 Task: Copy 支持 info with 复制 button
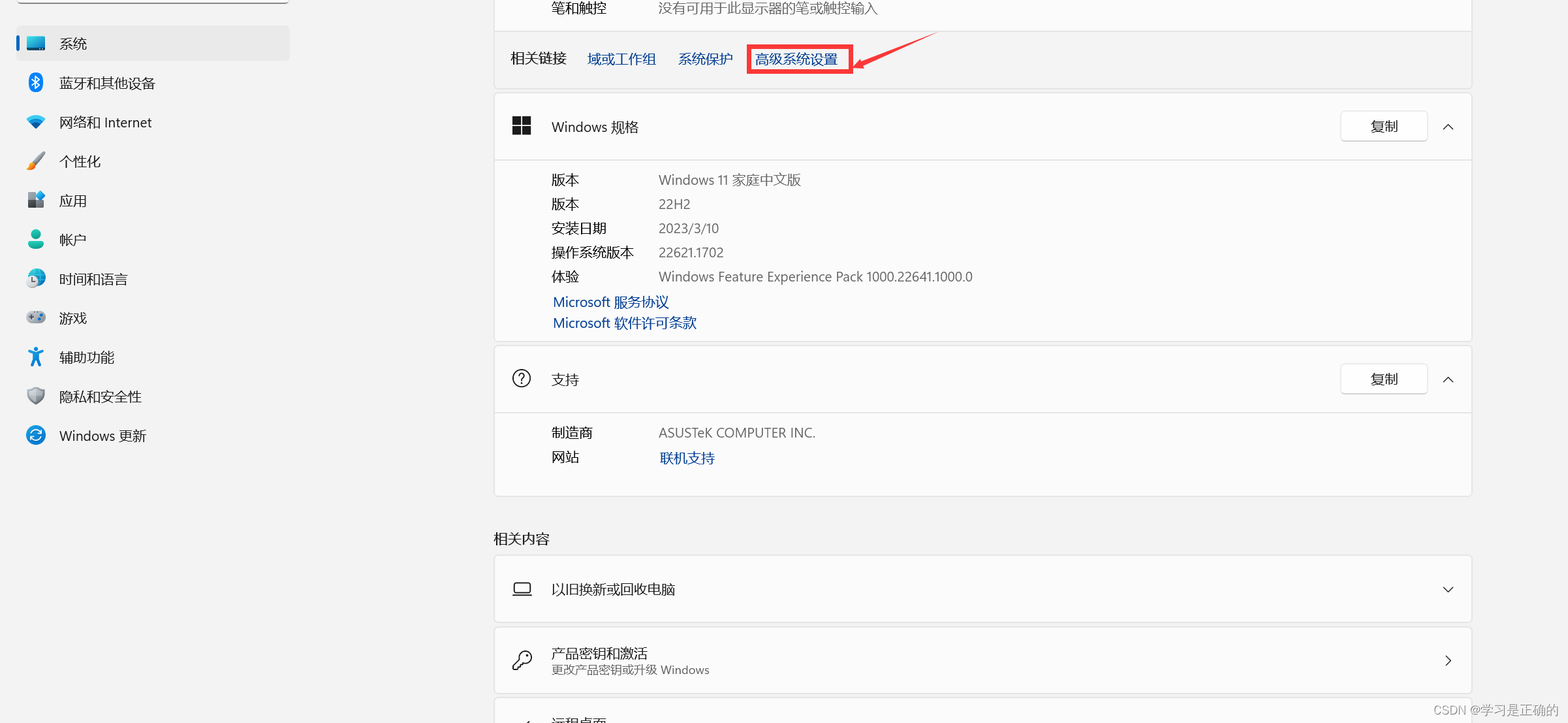tap(1384, 379)
